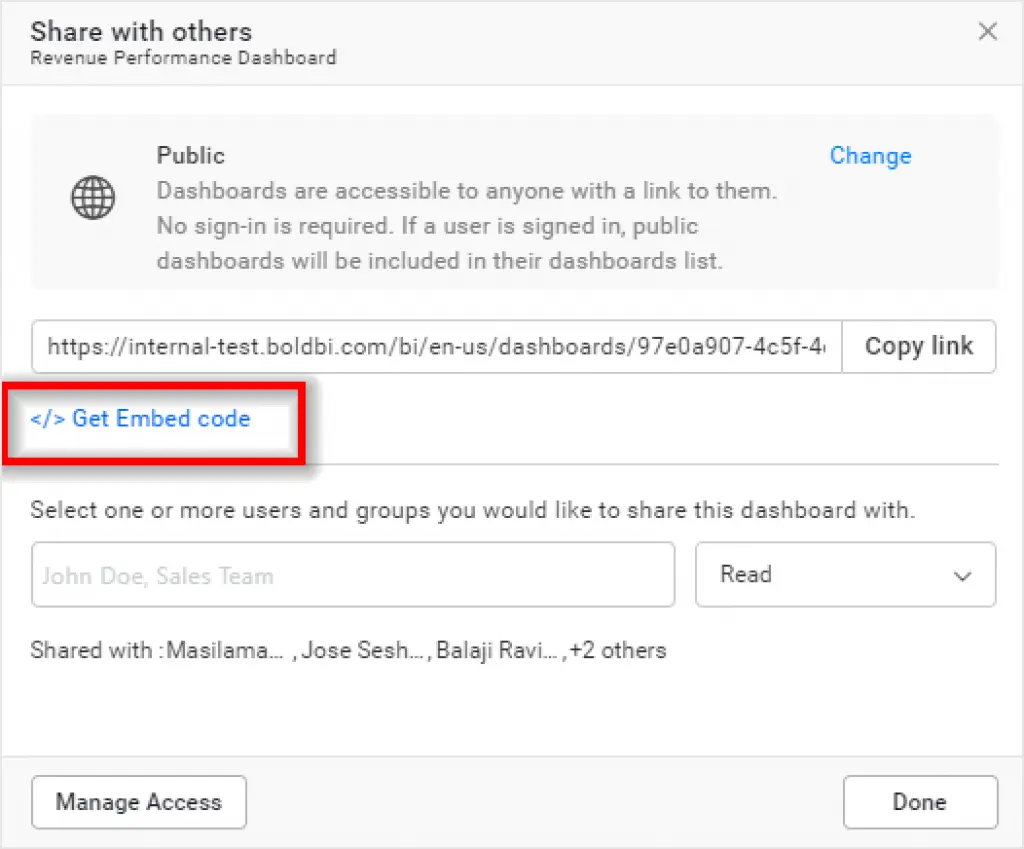
Task: Expand the permission chevron arrow
Action: click(962, 576)
